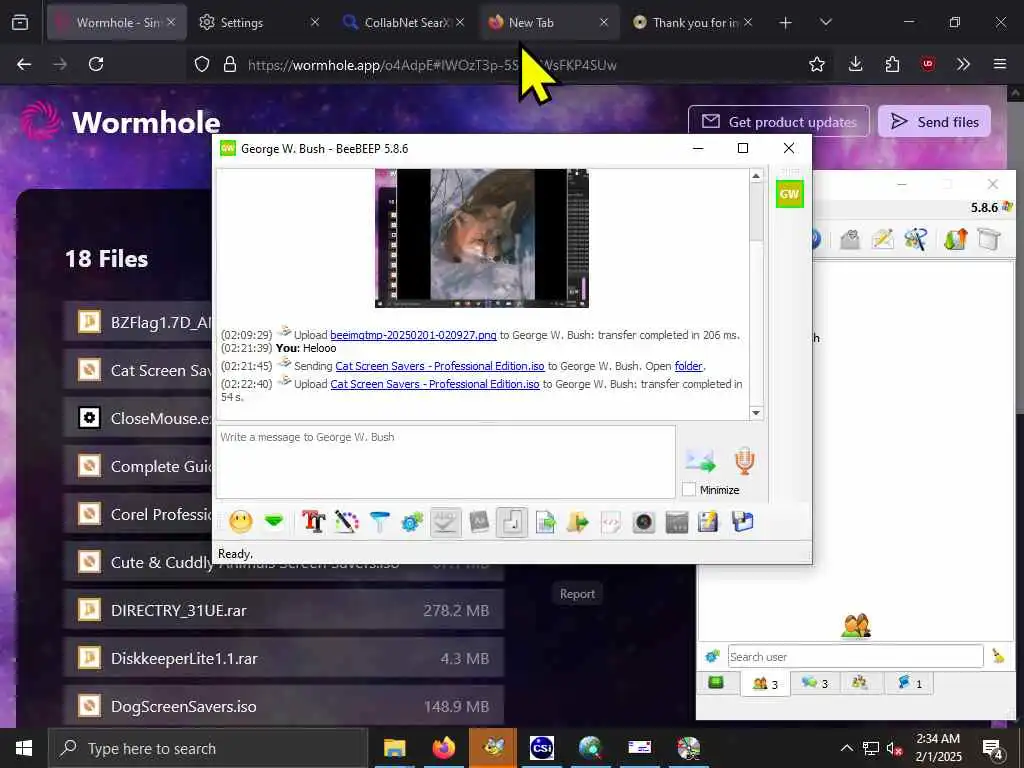
Task: Click the envelope heart icon in BeeBEEP main toolbar
Action: [850, 239]
